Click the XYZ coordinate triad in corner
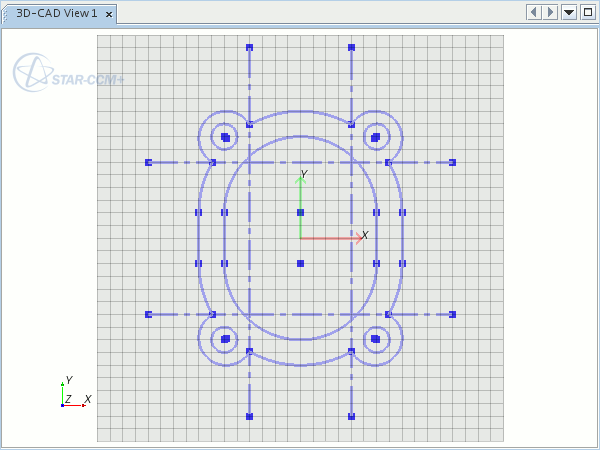 pyautogui.click(x=70, y=395)
